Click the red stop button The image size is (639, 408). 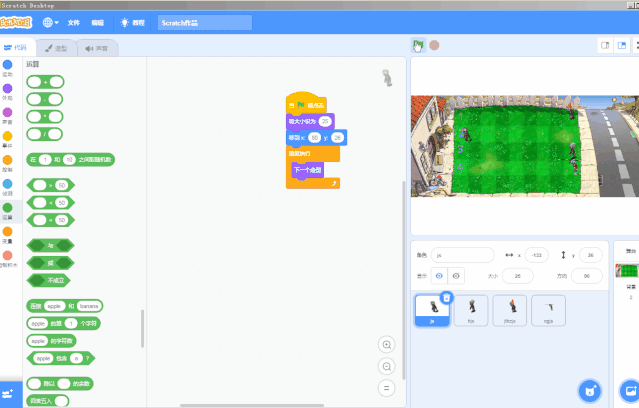click(434, 45)
